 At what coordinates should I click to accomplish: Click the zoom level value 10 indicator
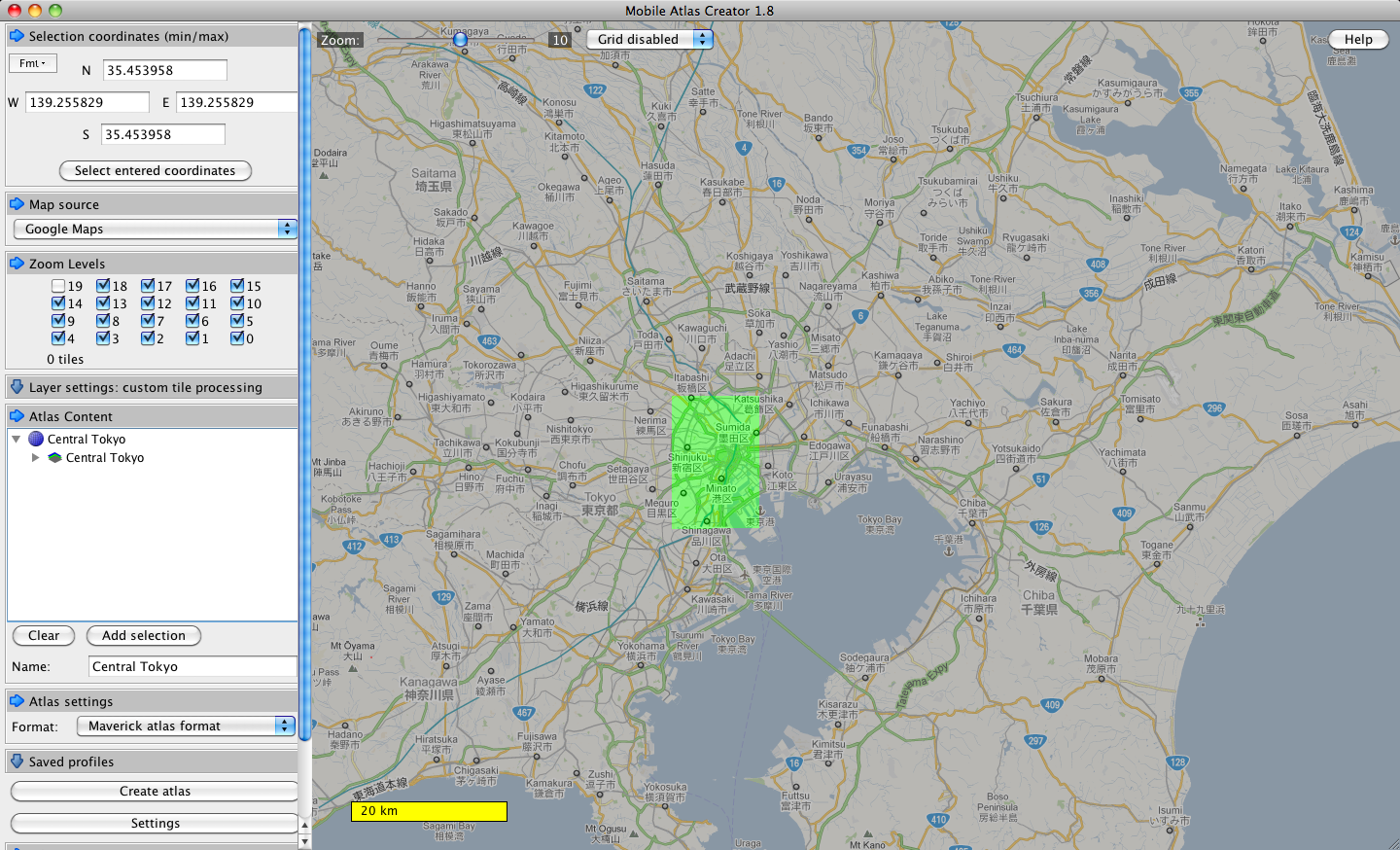(x=560, y=40)
